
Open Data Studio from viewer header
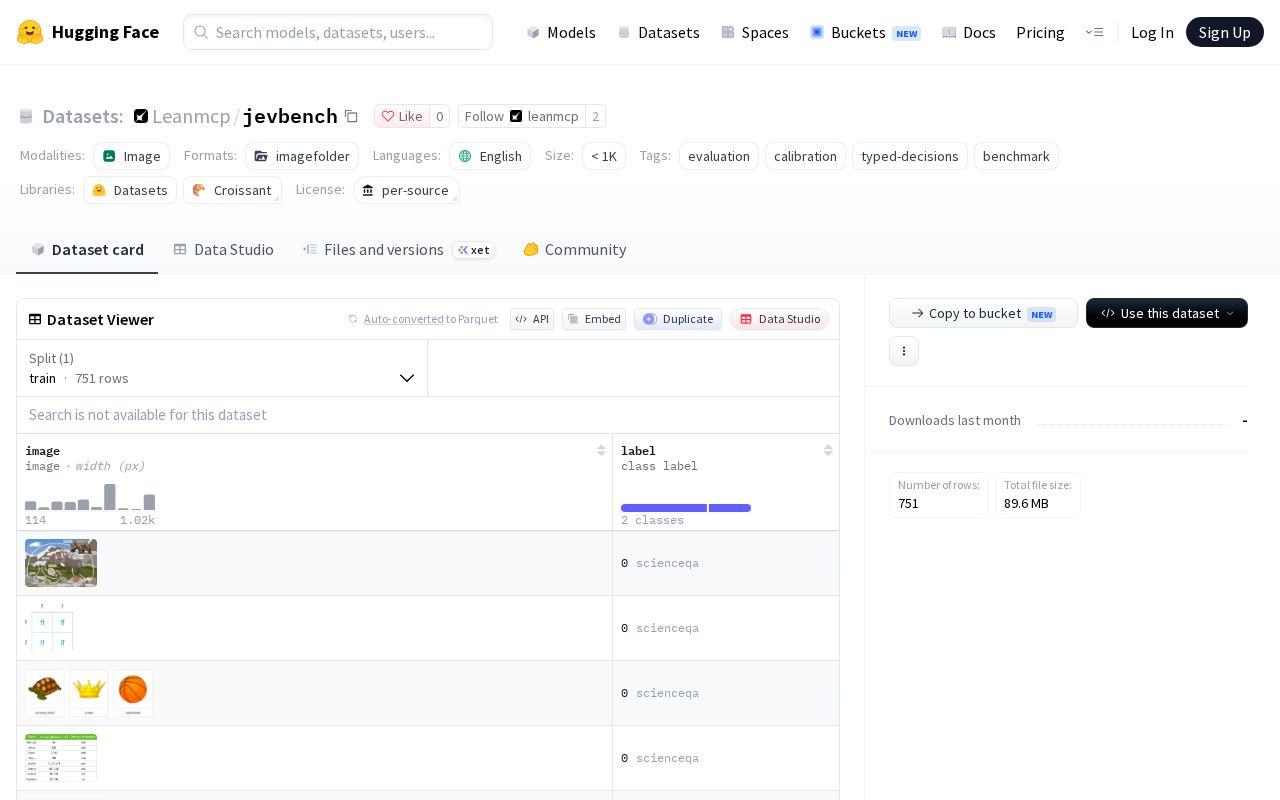(x=779, y=319)
